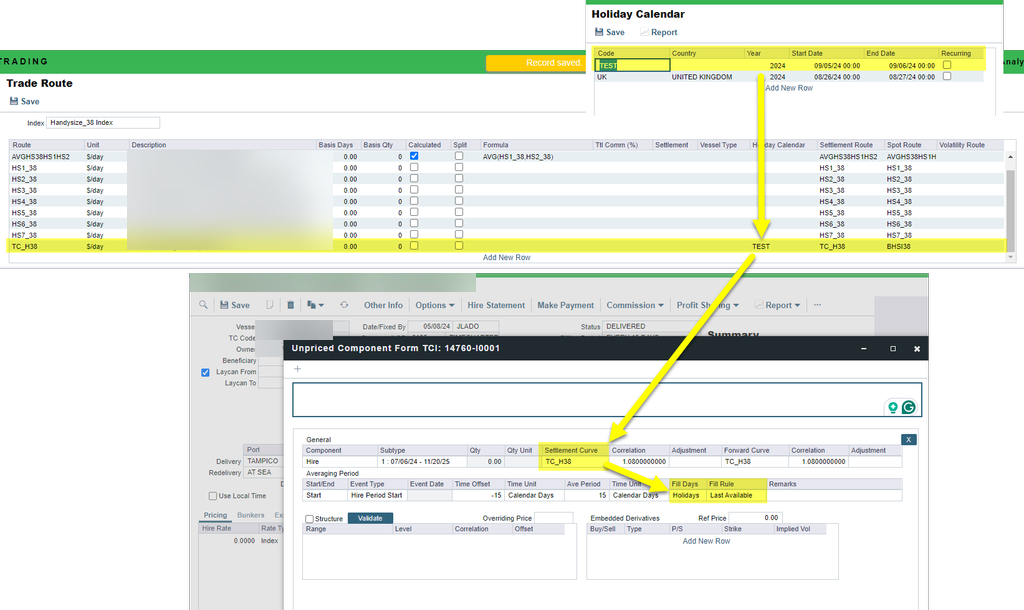This screenshot has width=1024, height=610.
Task: Click the new document icon next to Save
Action: click(269, 305)
